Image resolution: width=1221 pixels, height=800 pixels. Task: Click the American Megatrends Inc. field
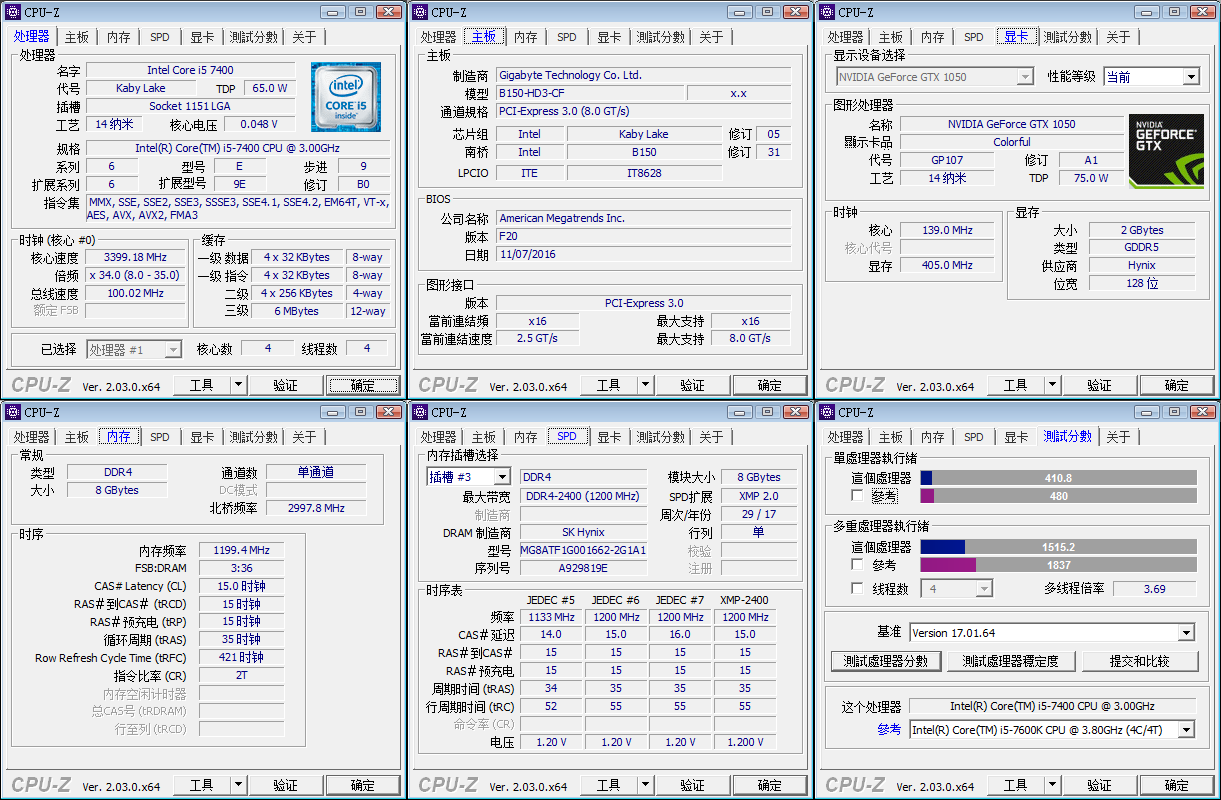(x=643, y=218)
